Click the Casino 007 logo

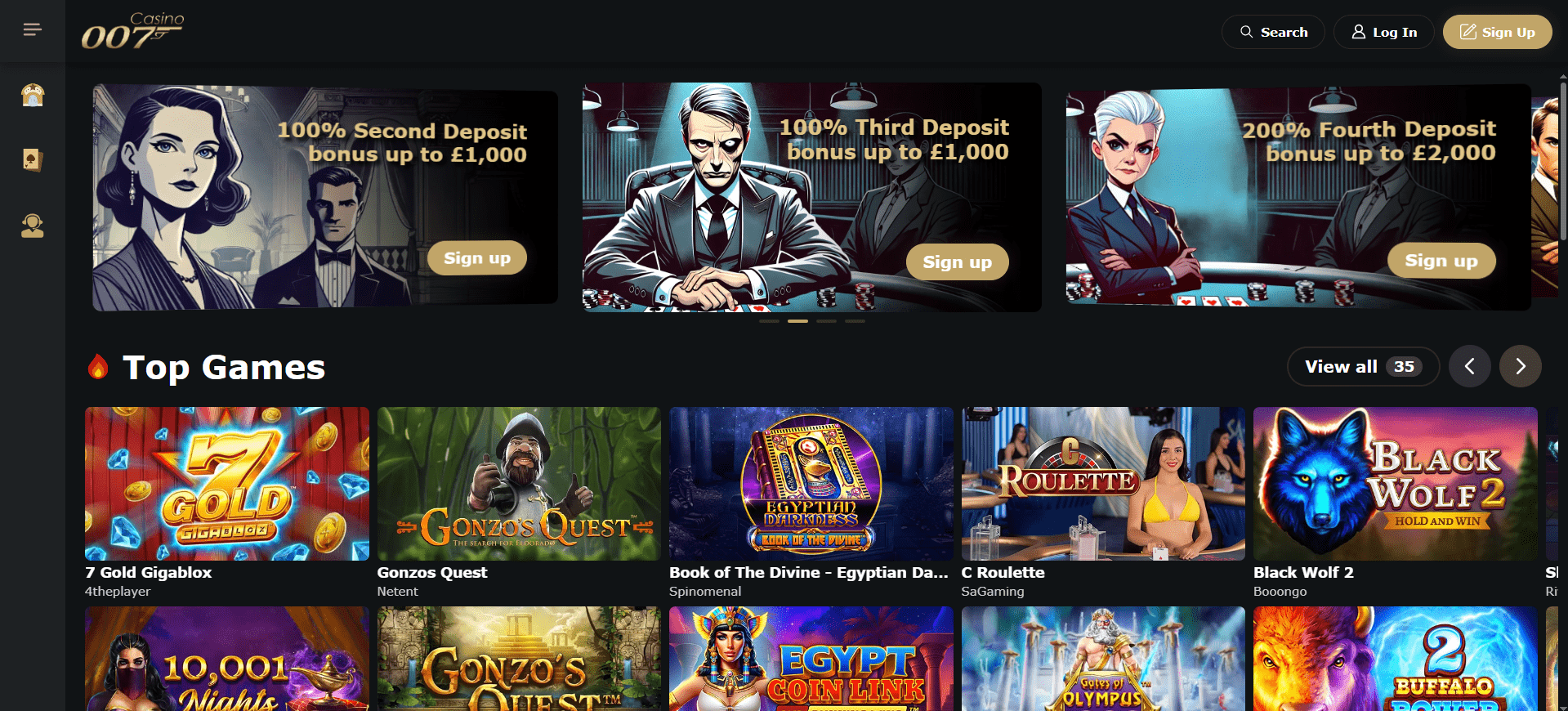132,31
